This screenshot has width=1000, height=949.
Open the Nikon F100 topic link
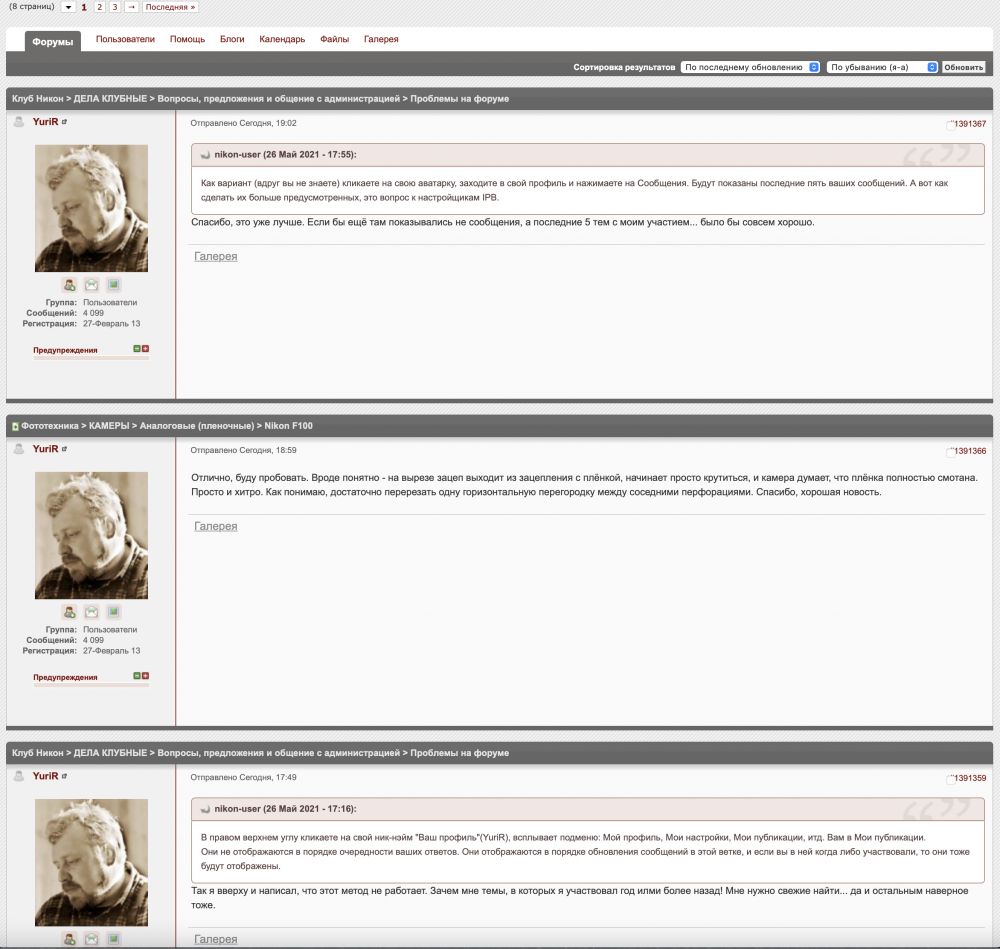[288, 426]
